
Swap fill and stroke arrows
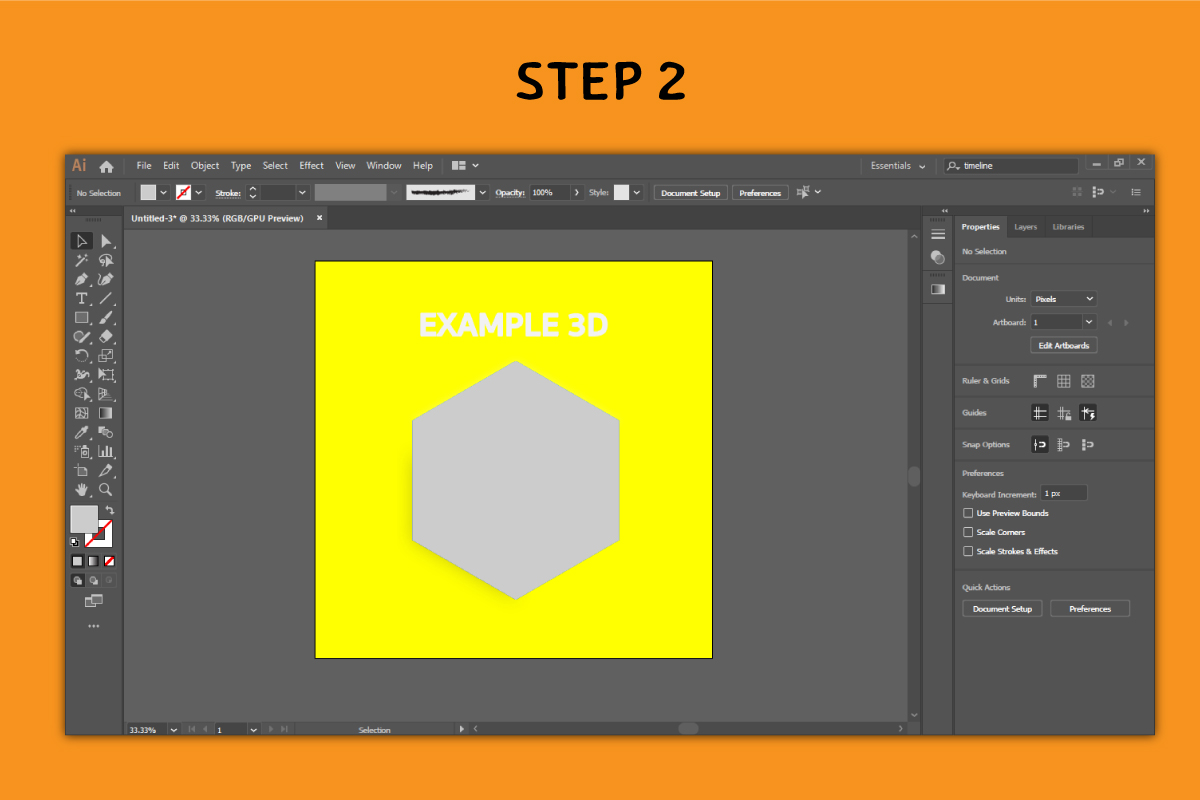110,510
